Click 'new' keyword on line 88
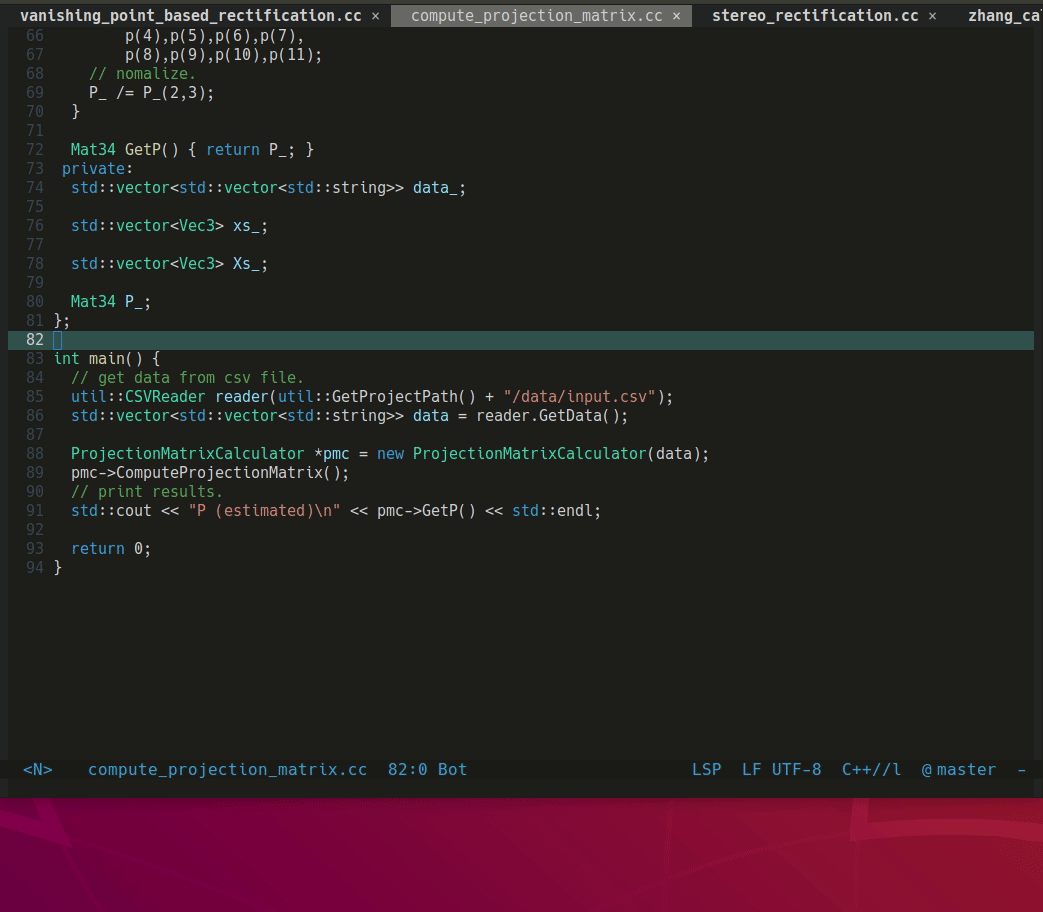The height and width of the screenshot is (912, 1043). 390,454
